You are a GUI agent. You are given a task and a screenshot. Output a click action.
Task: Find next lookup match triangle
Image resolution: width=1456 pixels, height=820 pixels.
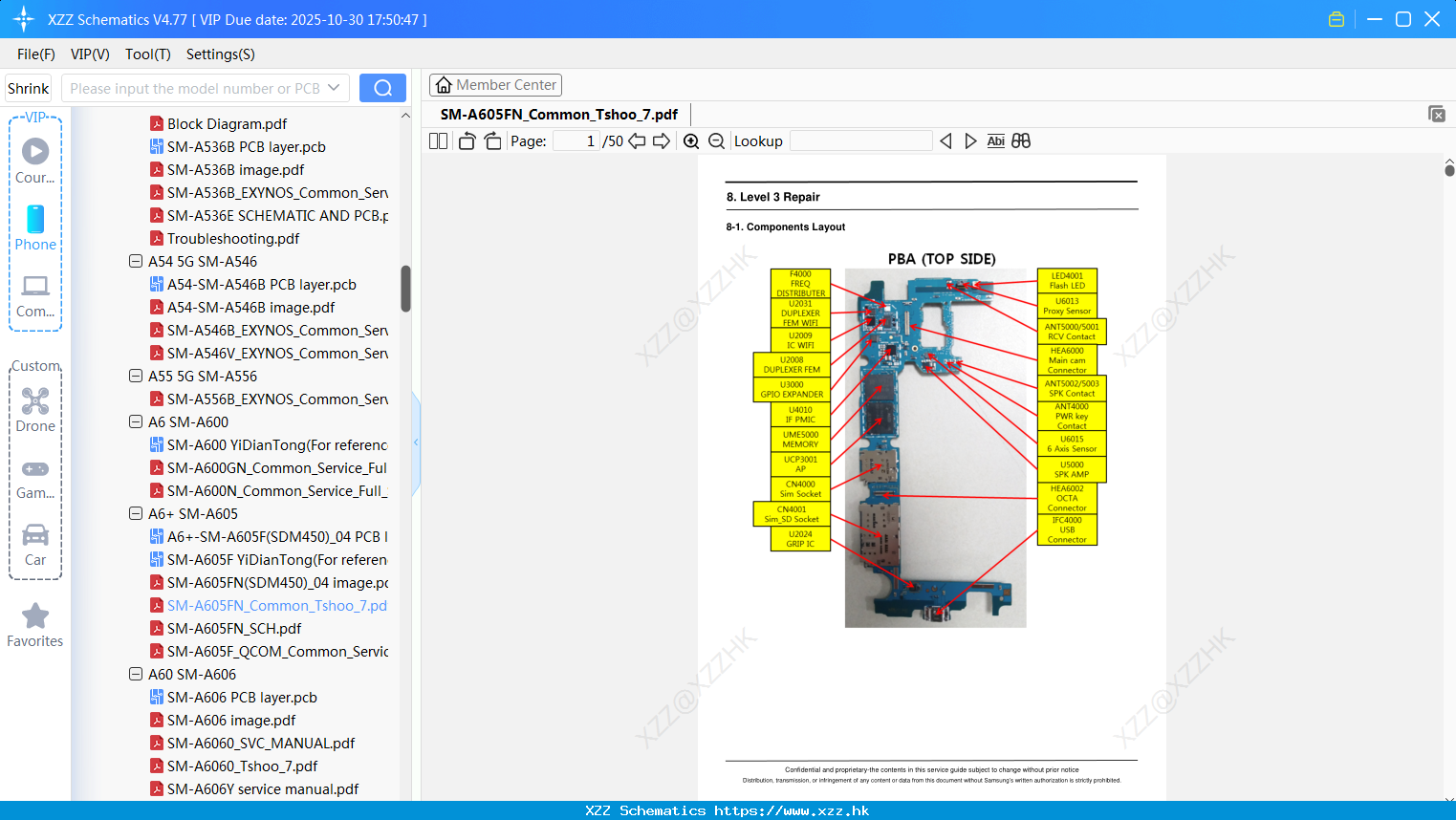point(970,140)
